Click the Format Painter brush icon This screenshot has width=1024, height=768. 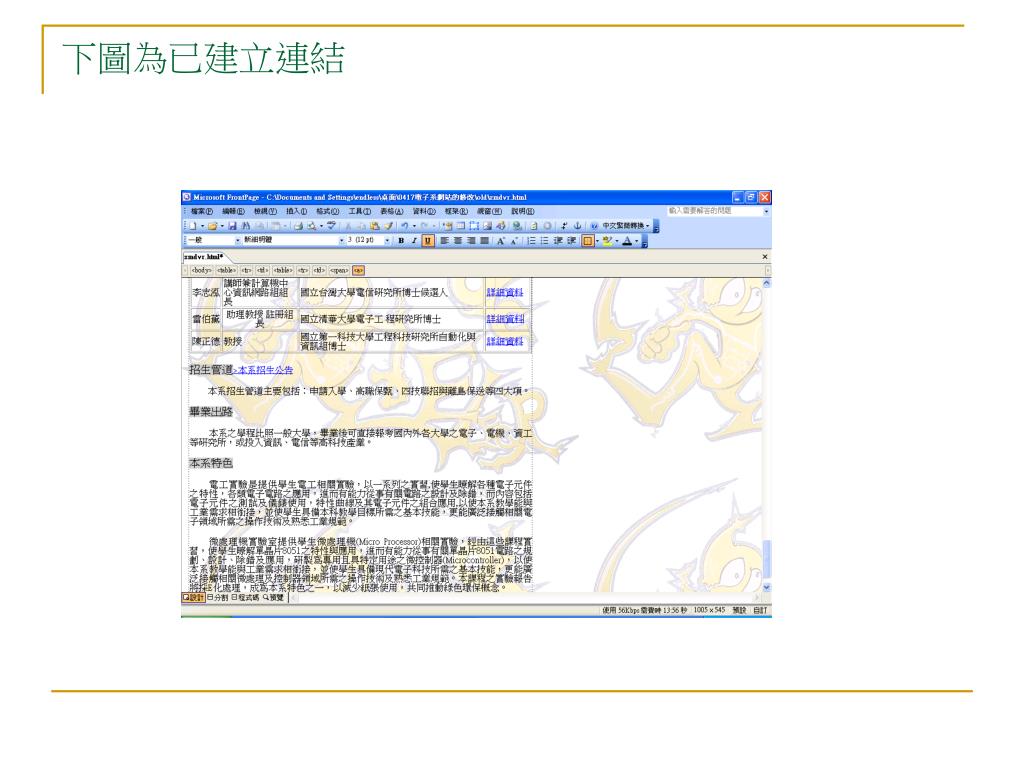pos(389,225)
